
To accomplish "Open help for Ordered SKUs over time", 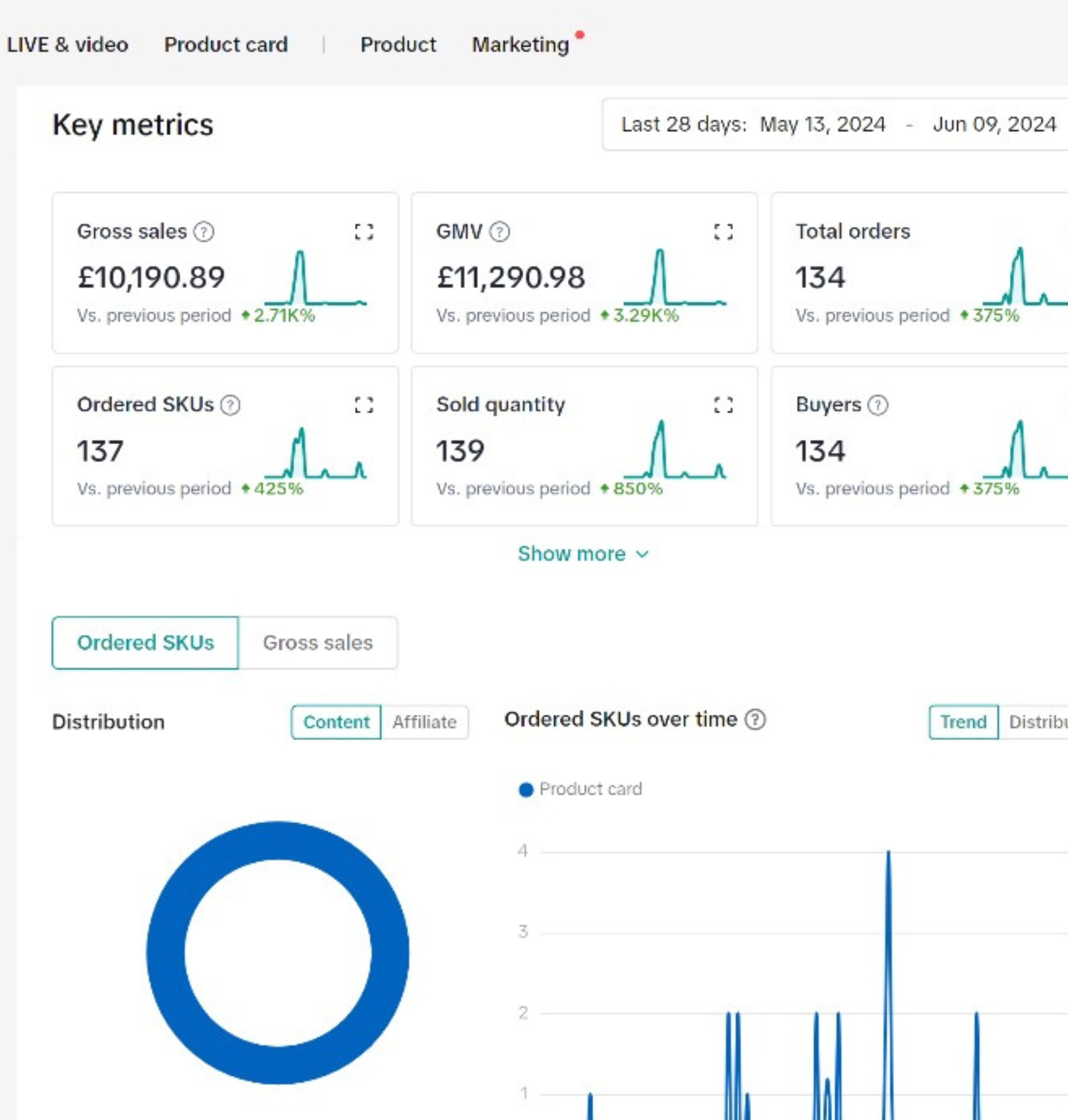I will point(756,720).
